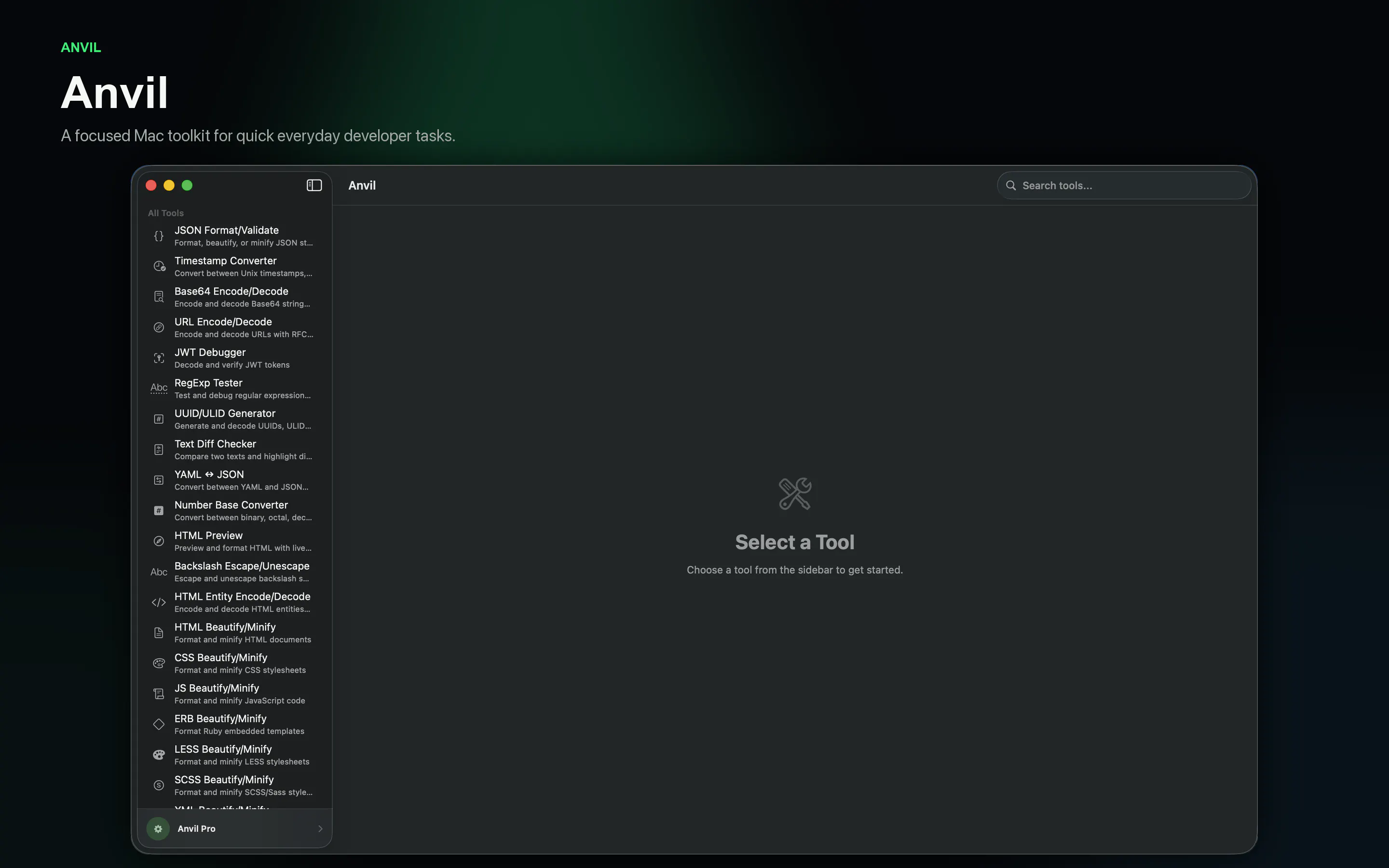1389x868 pixels.
Task: Click the Base64 Encode/Decode document icon
Action: click(159, 297)
